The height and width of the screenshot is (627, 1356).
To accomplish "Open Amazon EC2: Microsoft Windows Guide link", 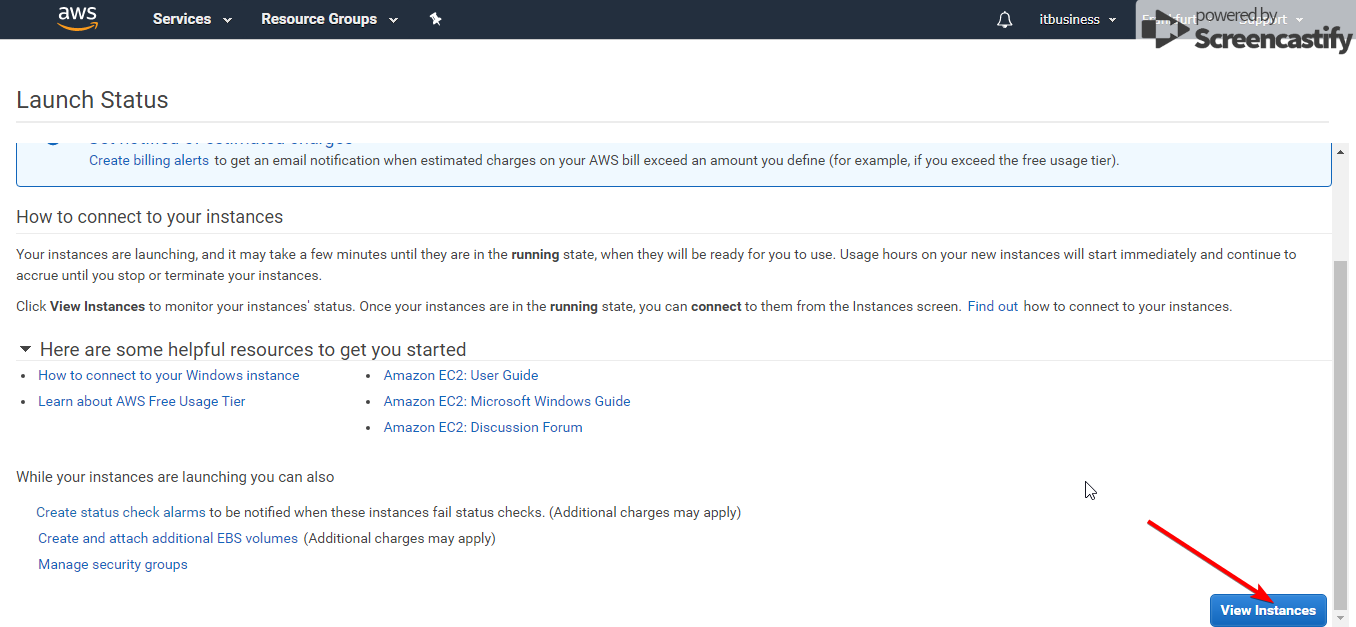I will pyautogui.click(x=506, y=401).
